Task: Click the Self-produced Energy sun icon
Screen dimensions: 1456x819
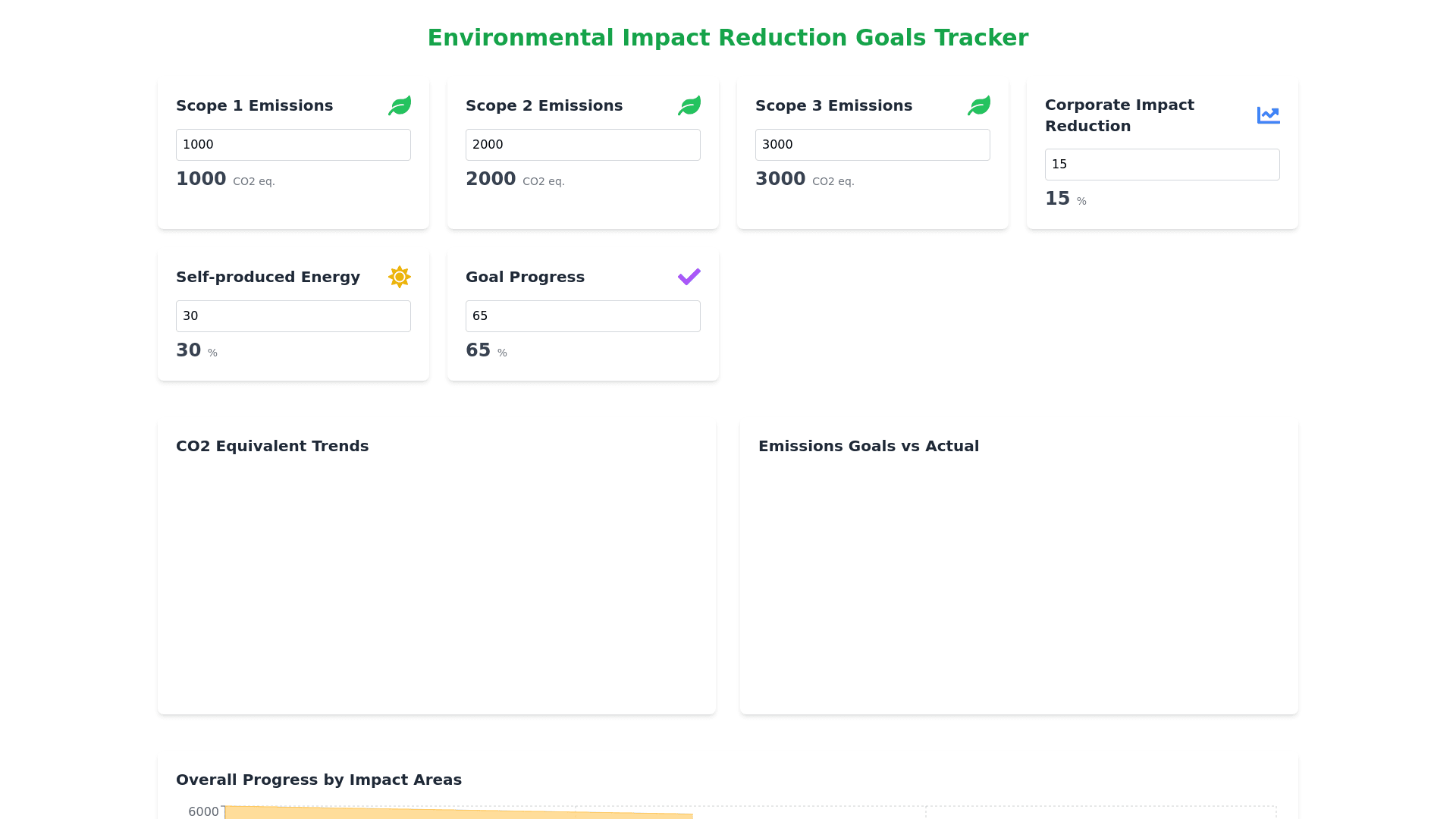Action: click(x=400, y=277)
